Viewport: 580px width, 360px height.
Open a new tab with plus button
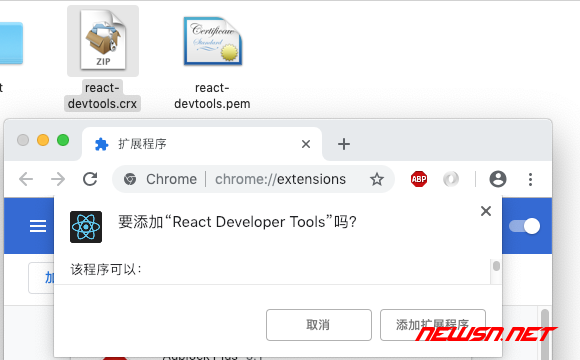pos(344,144)
